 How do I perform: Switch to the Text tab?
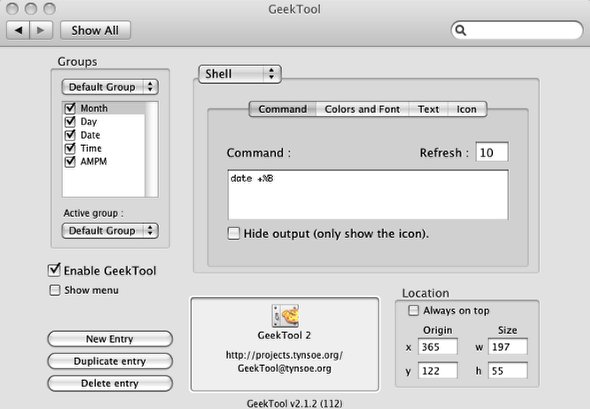[428, 109]
